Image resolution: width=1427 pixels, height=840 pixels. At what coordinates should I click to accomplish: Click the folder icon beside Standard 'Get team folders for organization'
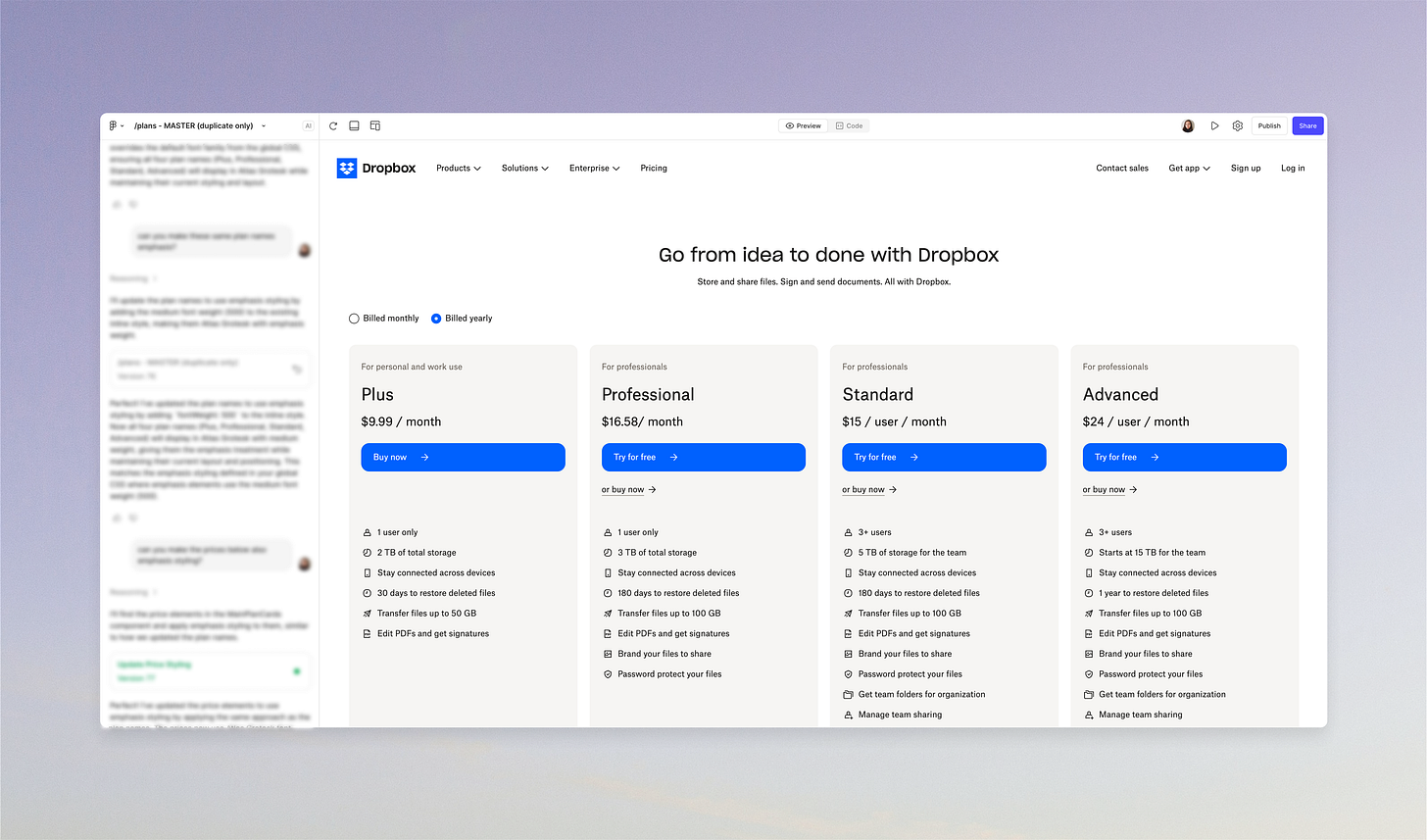849,694
